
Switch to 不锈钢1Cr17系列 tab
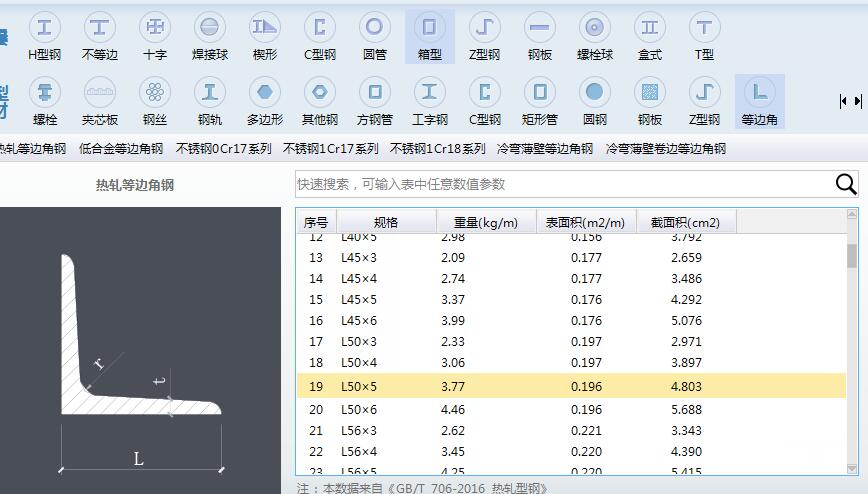point(330,148)
